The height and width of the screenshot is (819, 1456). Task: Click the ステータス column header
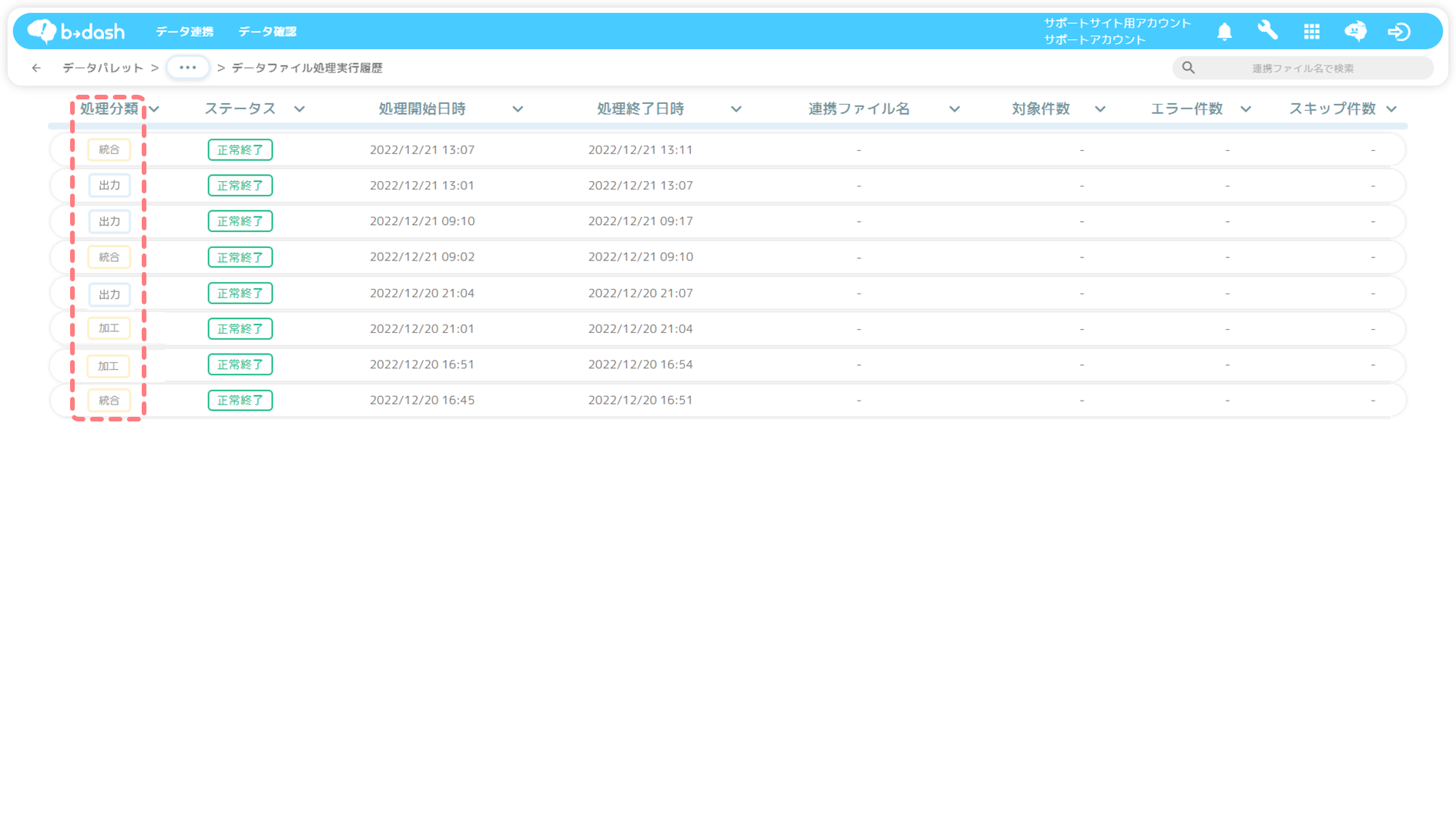pos(240,109)
